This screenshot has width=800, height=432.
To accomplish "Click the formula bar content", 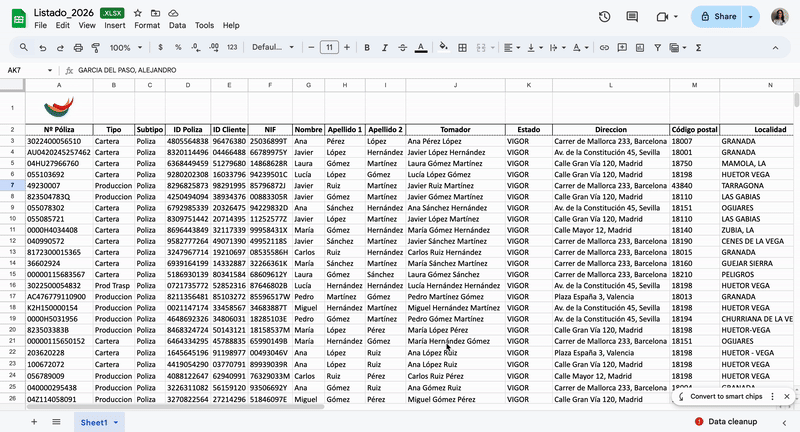I will coord(128,70).
